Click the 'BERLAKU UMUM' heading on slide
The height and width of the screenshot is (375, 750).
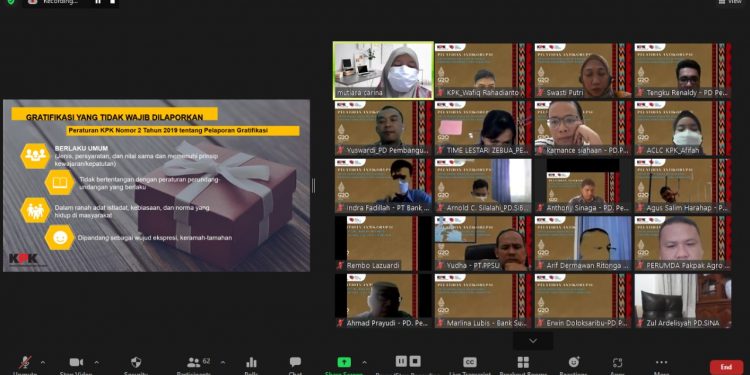click(81, 148)
